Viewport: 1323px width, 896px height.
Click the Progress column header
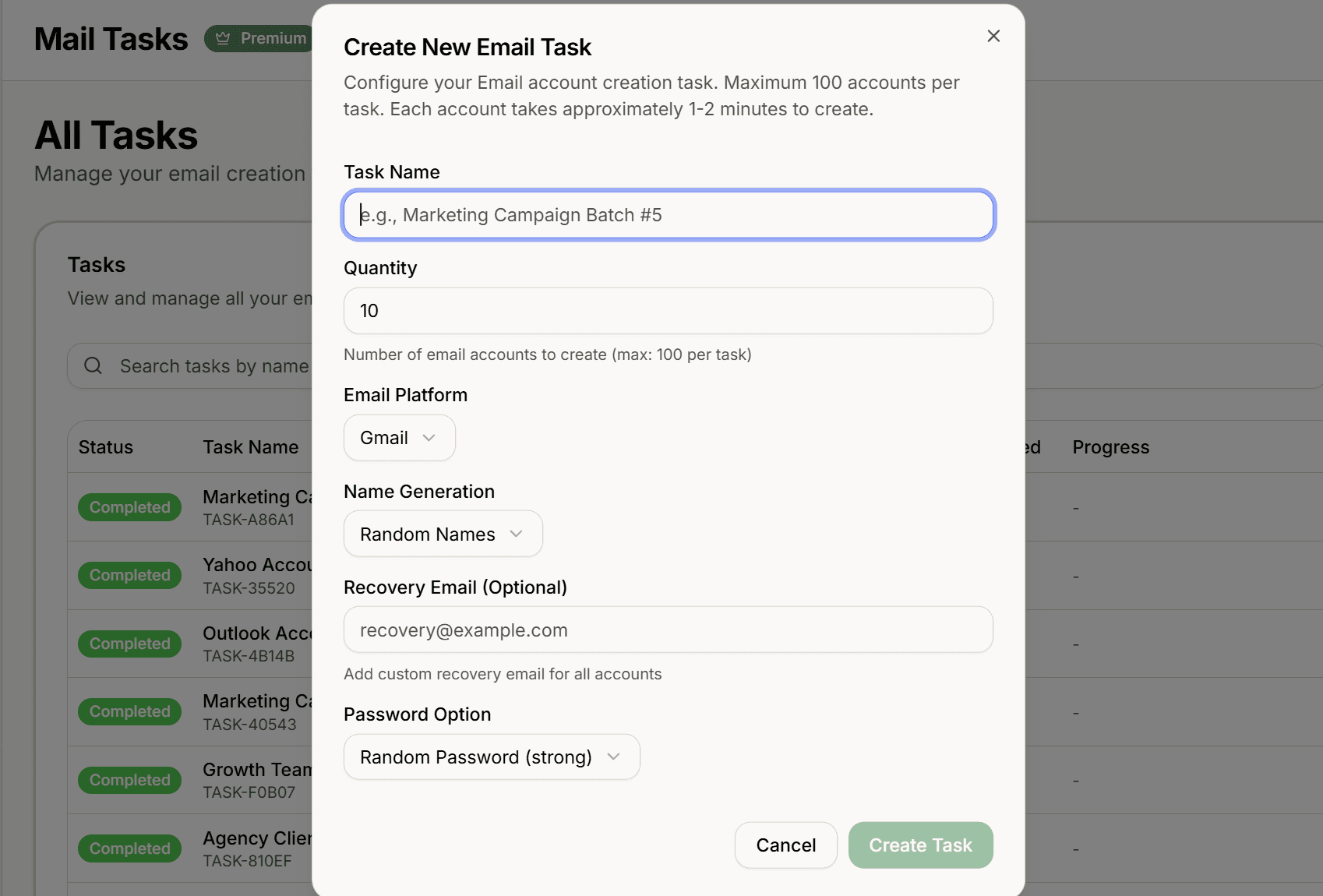click(x=1111, y=447)
